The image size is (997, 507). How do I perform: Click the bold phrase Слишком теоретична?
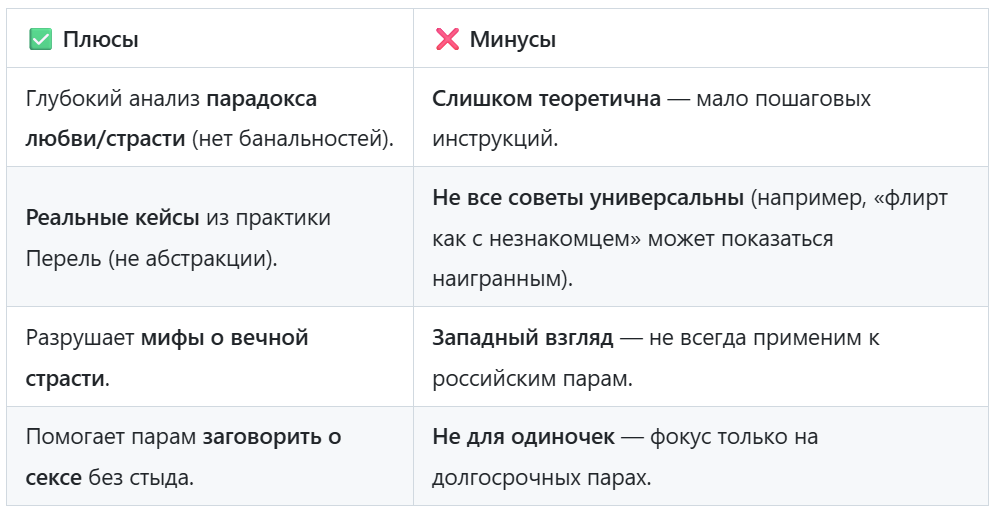point(546,99)
